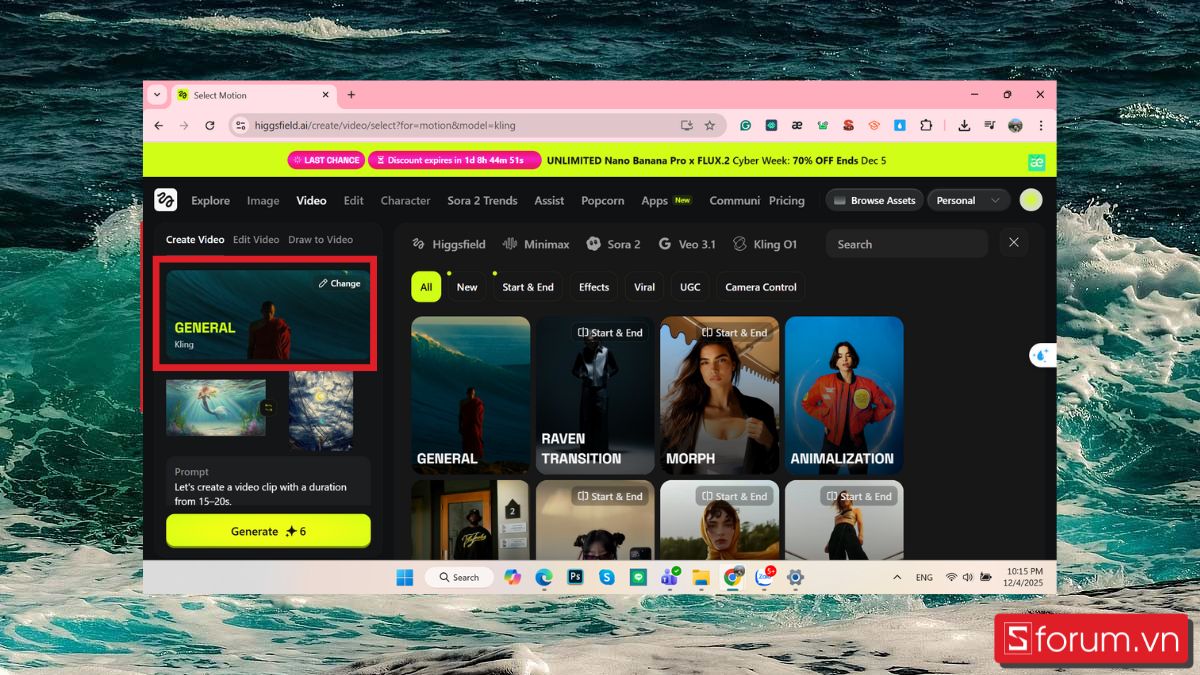This screenshot has height=675, width=1200.
Task: Click the mermaid start frame thumbnail
Action: click(x=216, y=407)
